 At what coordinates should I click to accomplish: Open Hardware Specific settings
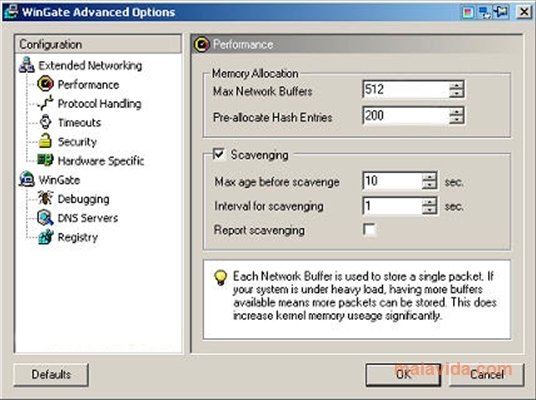click(101, 161)
